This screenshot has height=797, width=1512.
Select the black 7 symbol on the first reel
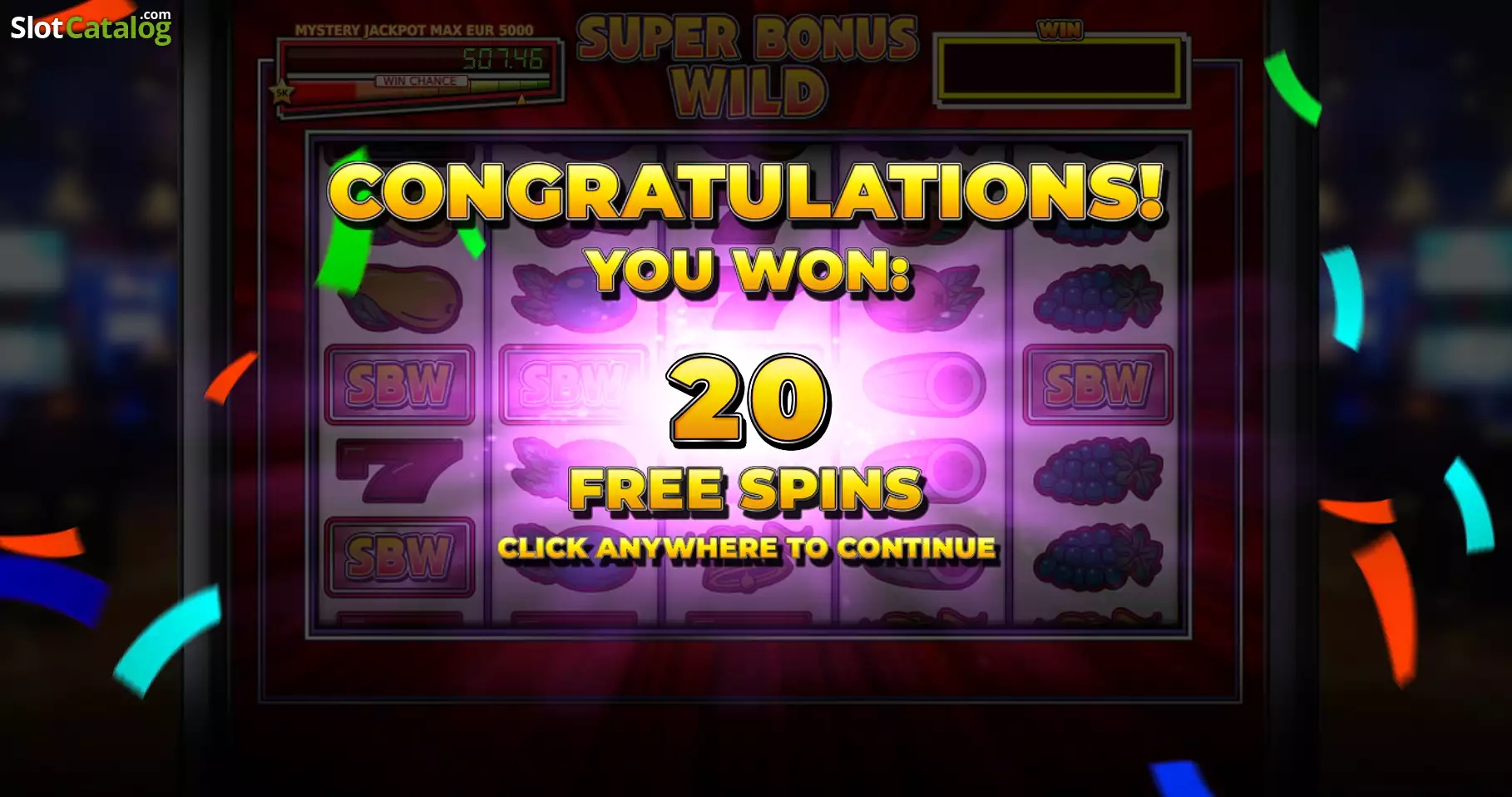pos(398,471)
